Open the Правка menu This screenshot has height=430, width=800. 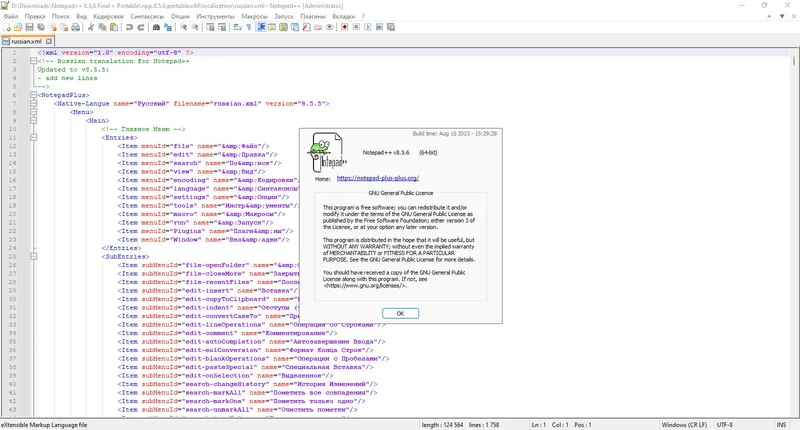click(x=35, y=16)
